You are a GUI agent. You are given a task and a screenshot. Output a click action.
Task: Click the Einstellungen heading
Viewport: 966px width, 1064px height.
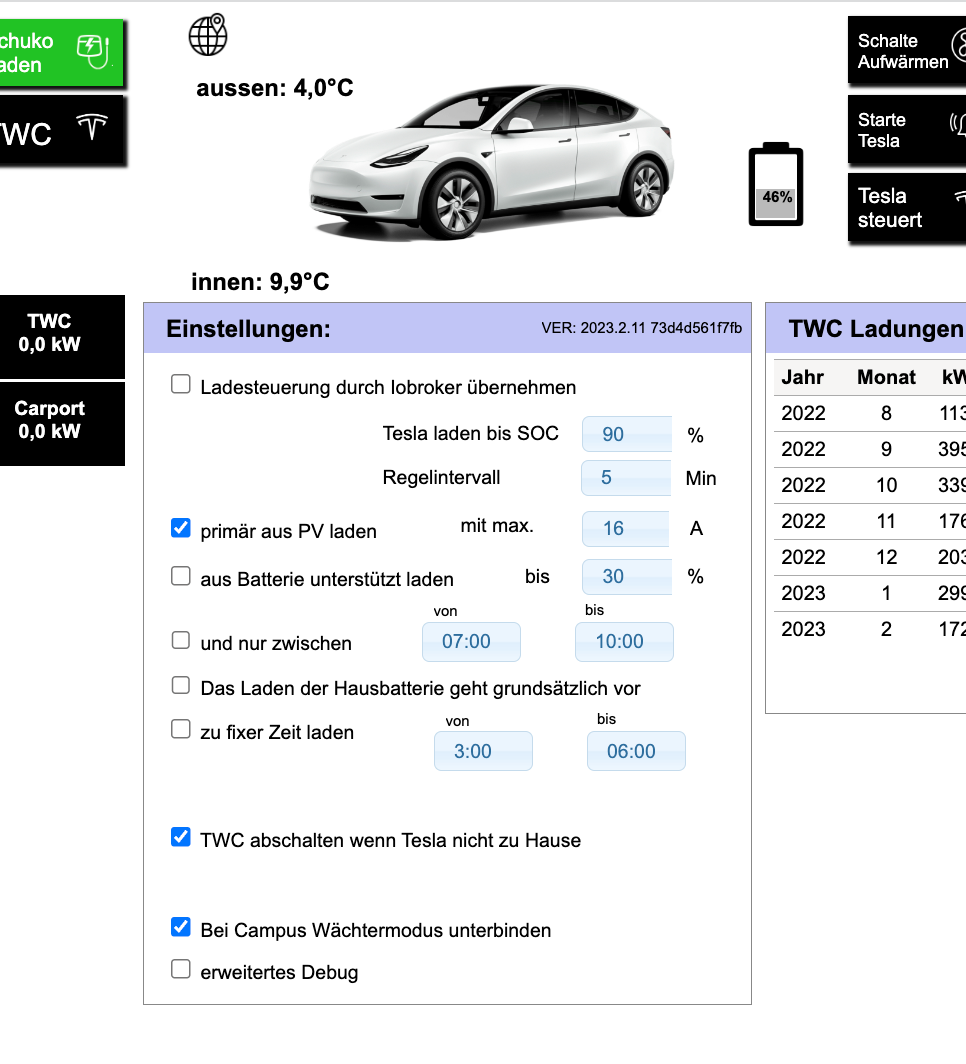[248, 329]
